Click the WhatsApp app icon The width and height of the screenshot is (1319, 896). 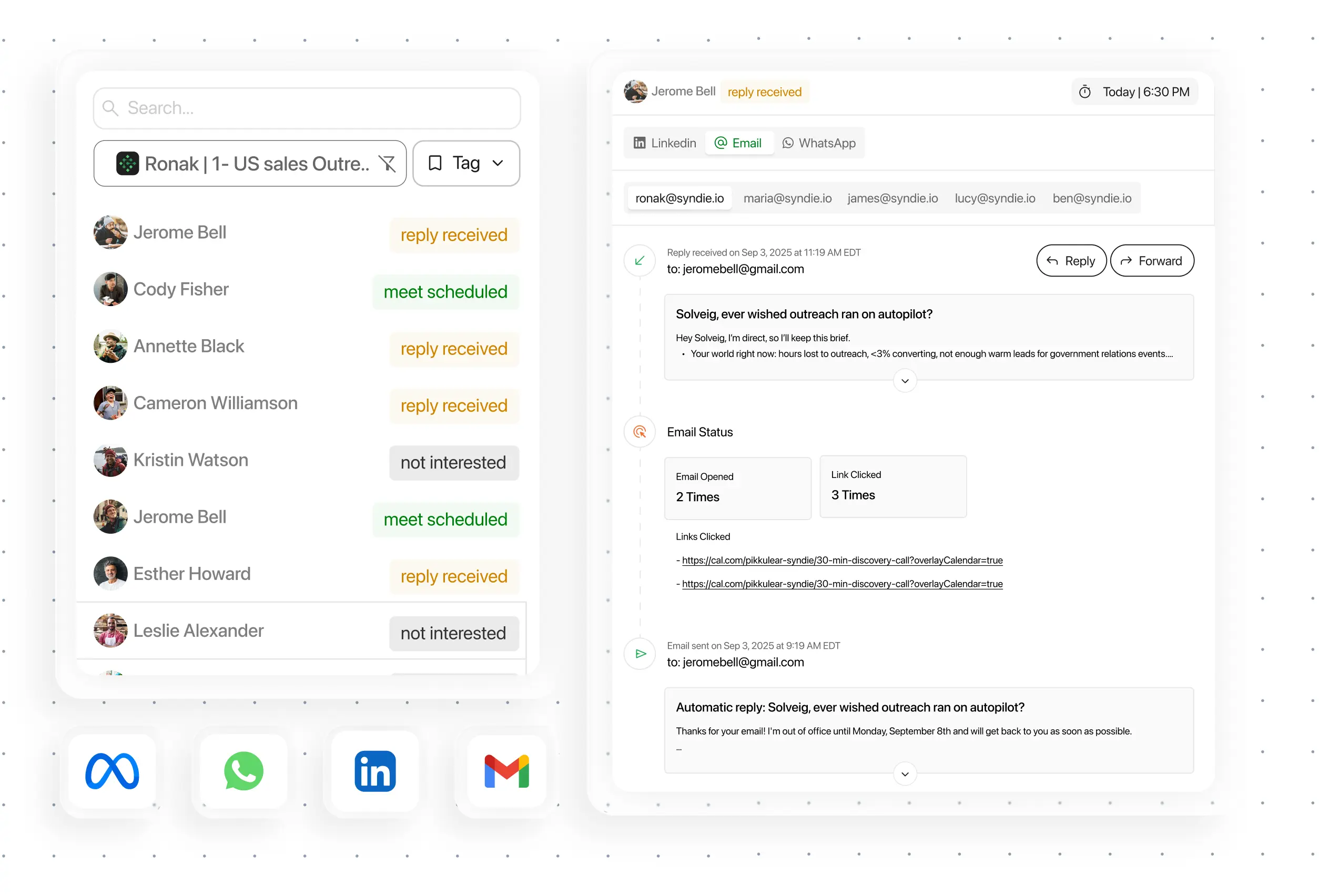coord(243,771)
